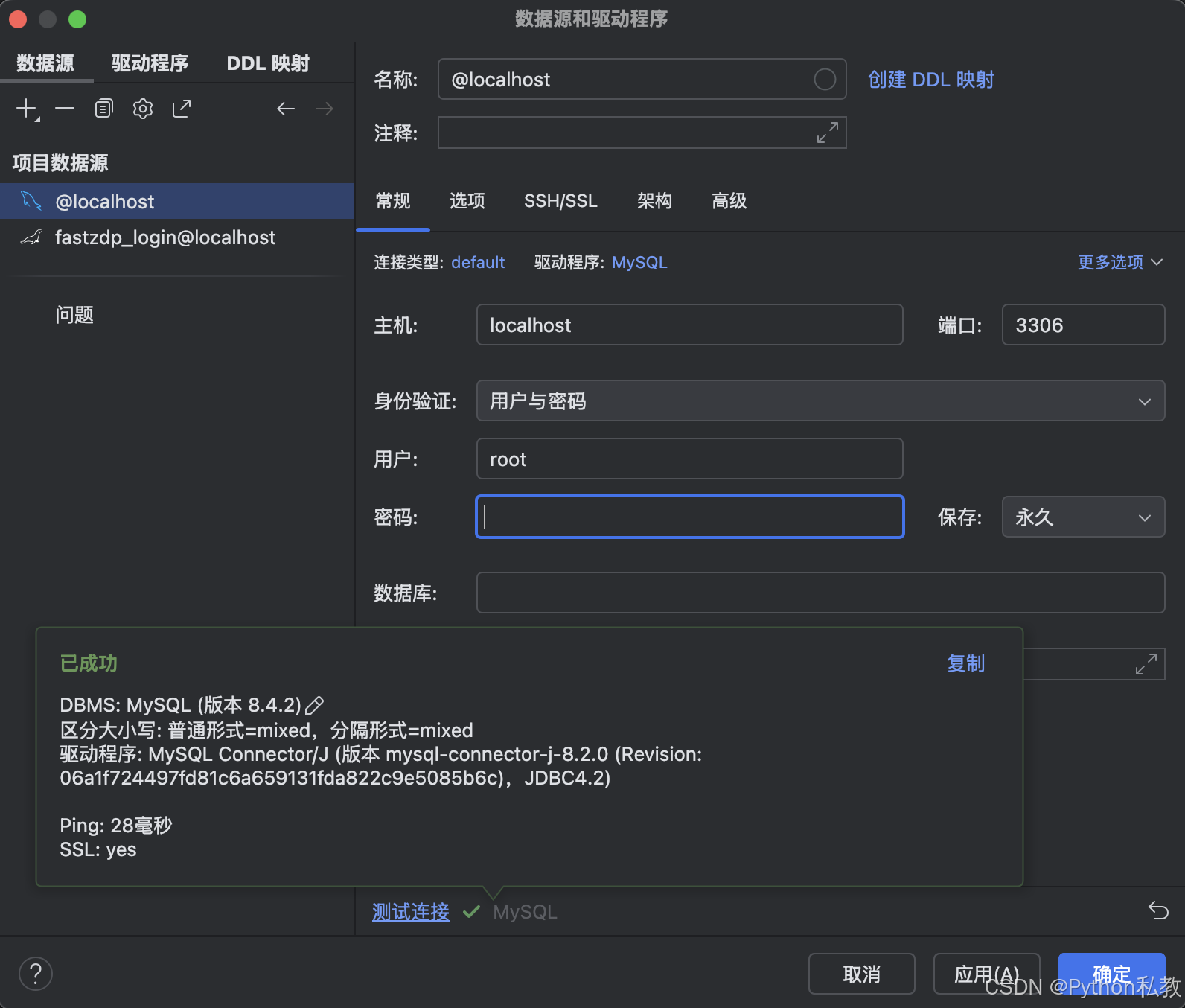The height and width of the screenshot is (1008, 1185).
Task: Expand the 更多选项 dropdown
Action: coord(1120,262)
